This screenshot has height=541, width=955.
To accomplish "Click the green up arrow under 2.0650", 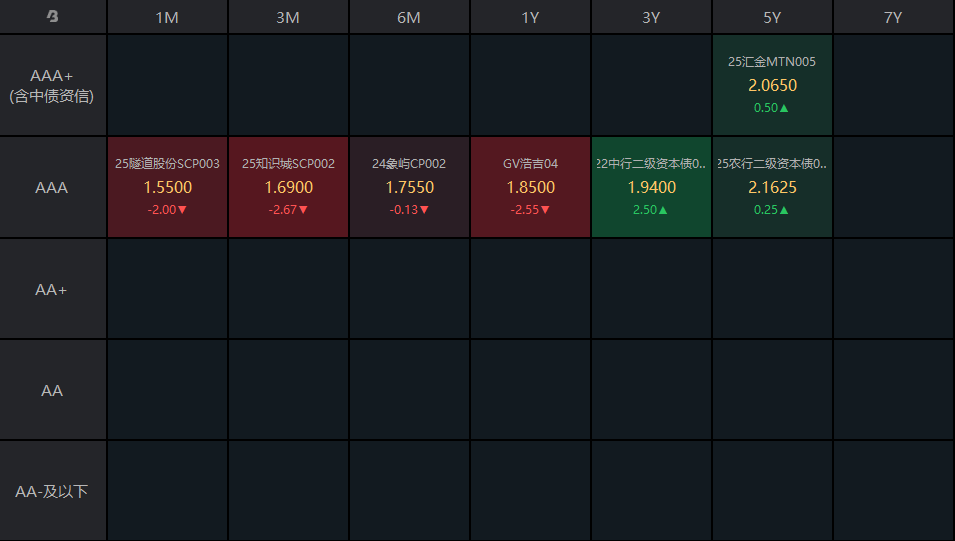I will 785,108.
